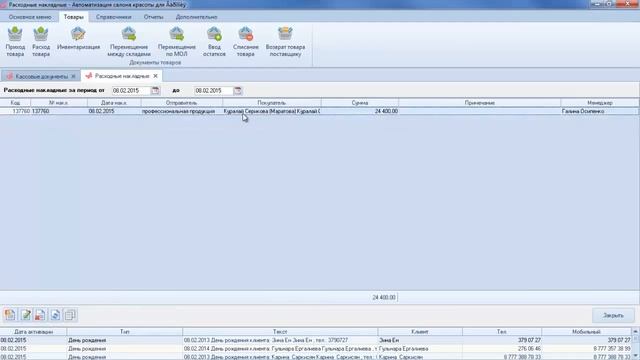Click sum cell 24 400.00 in invoice row

coord(360,111)
